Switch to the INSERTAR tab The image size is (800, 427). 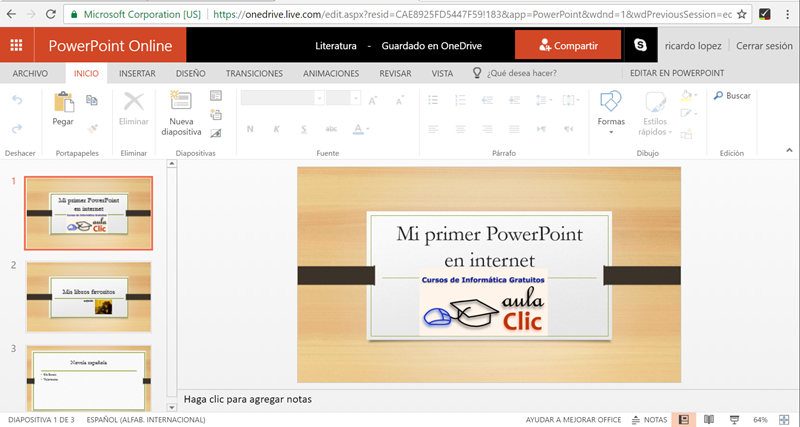[137, 73]
